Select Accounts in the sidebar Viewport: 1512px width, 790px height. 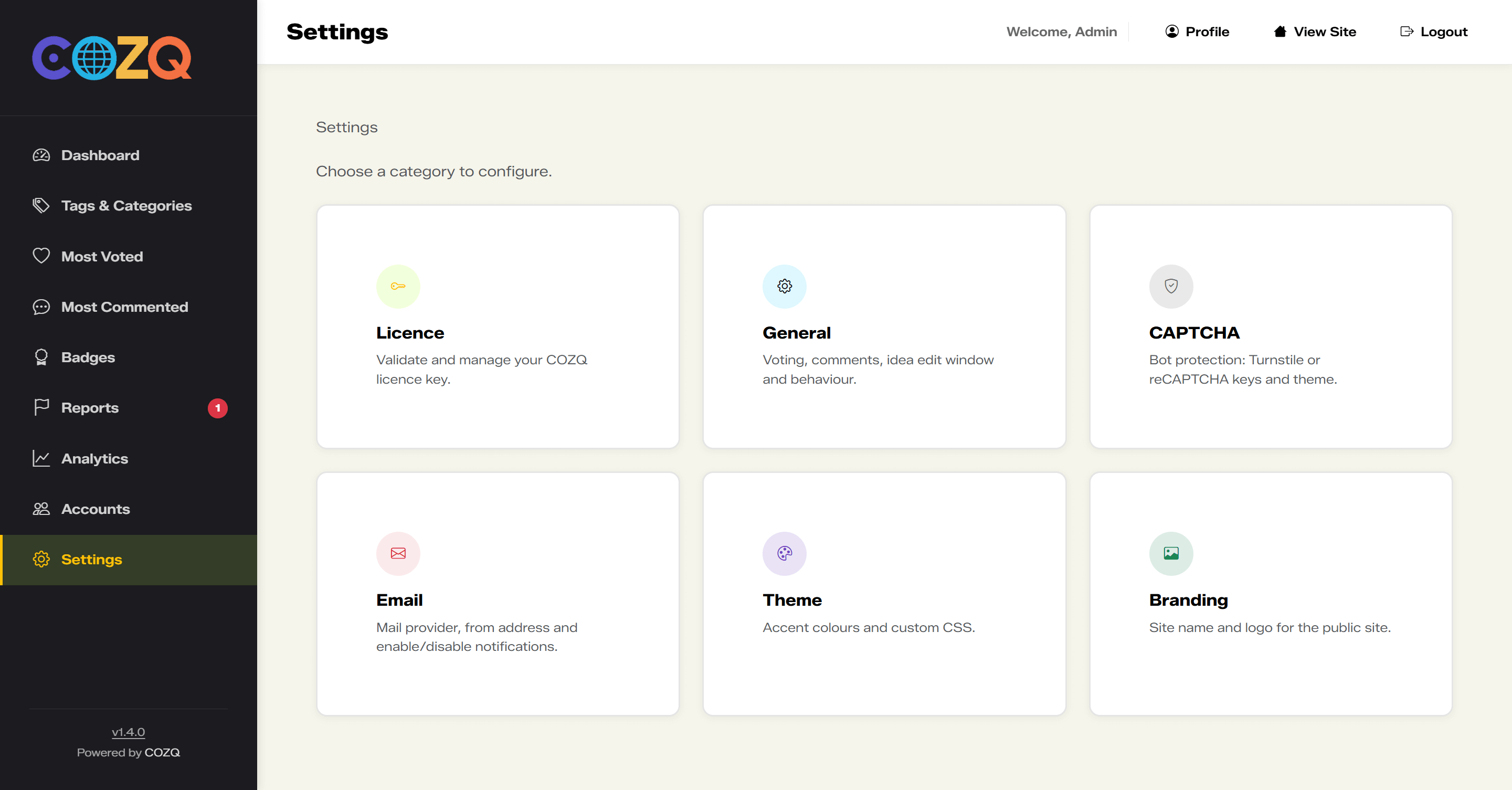pyautogui.click(x=95, y=509)
